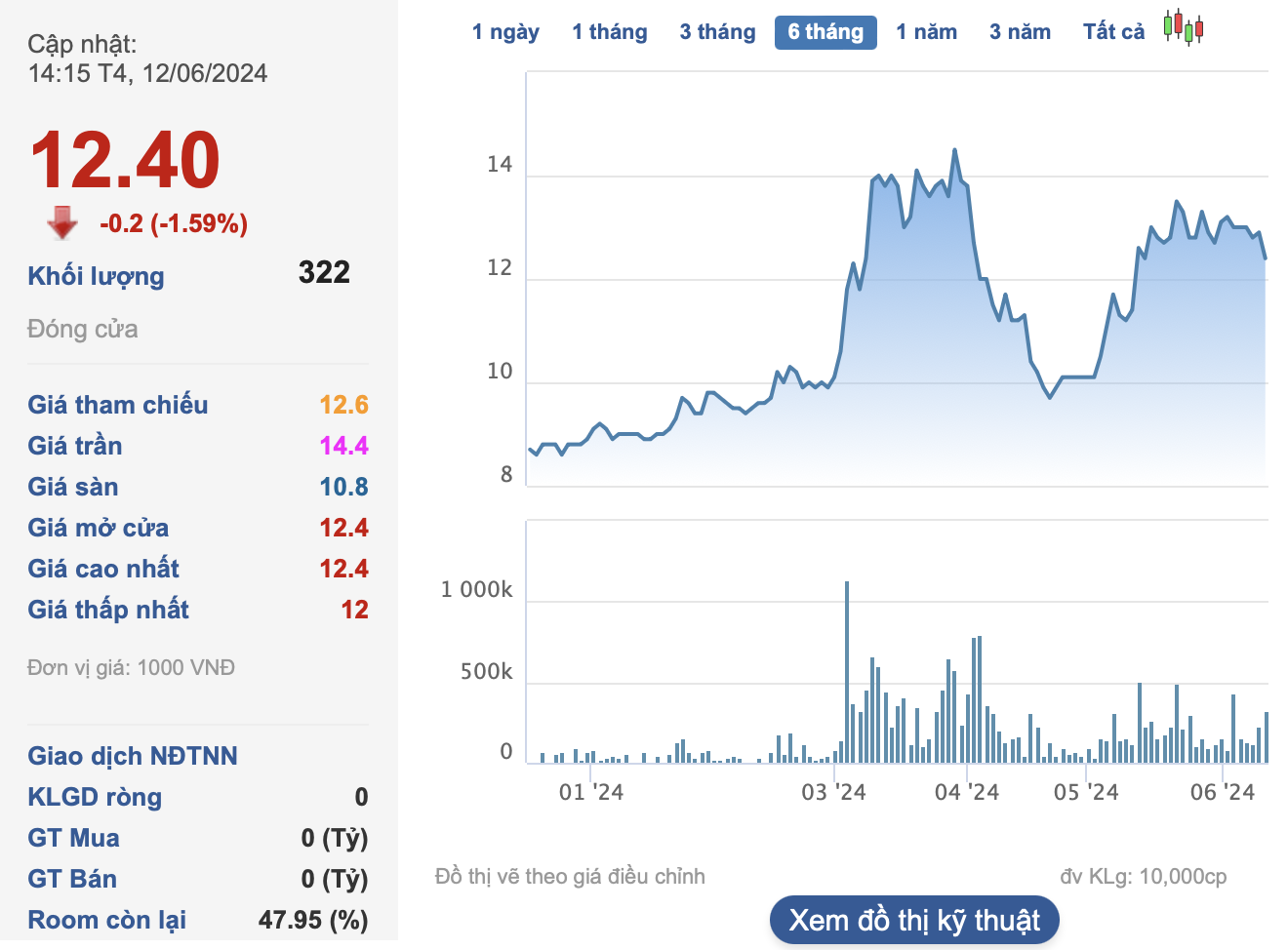Viewport: 1288px width, 950px height.
Task: Open Xem đồ thị kỹ thuật
Action: tap(914, 920)
